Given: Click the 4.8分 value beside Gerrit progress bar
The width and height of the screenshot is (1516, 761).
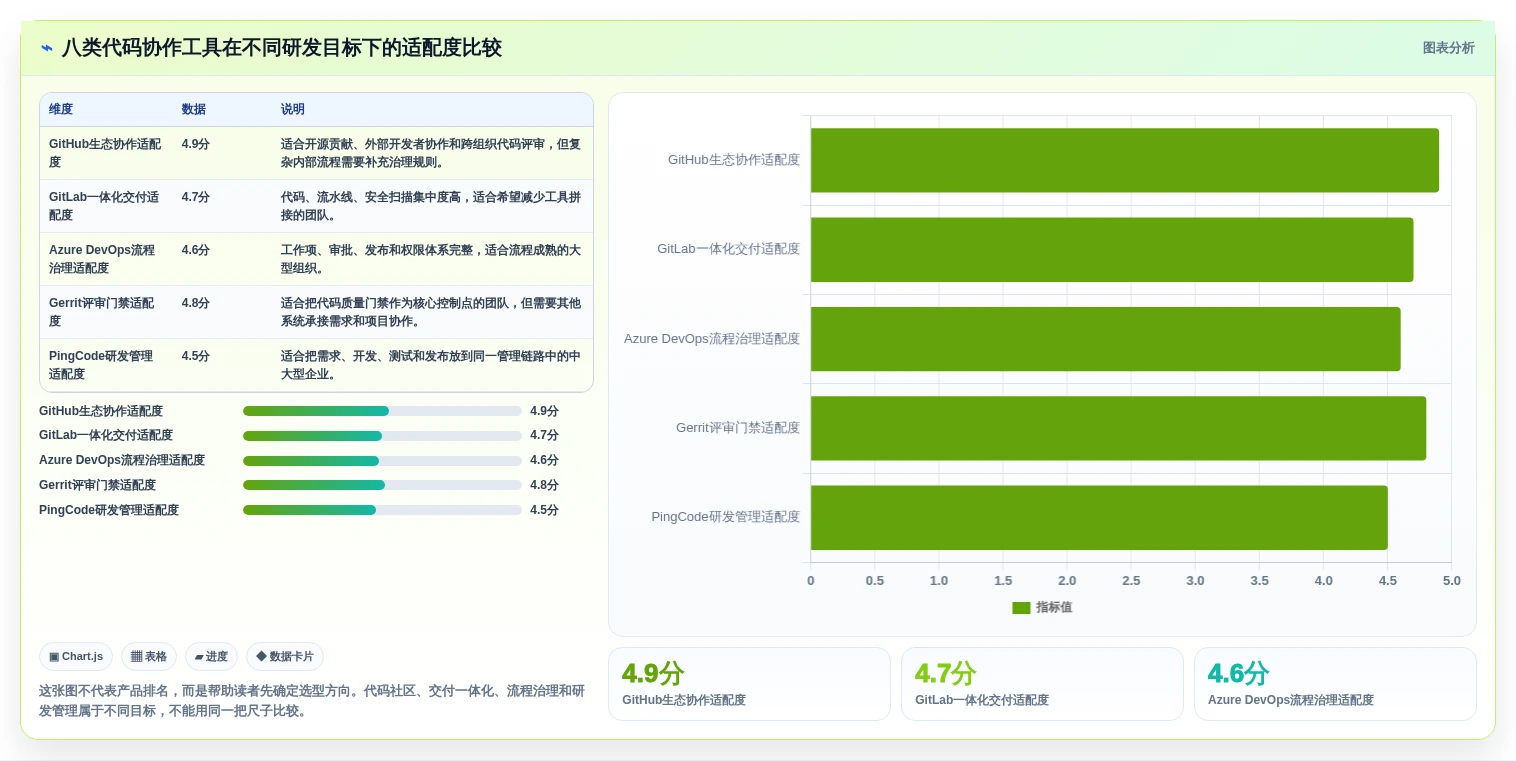Looking at the screenshot, I should point(544,485).
